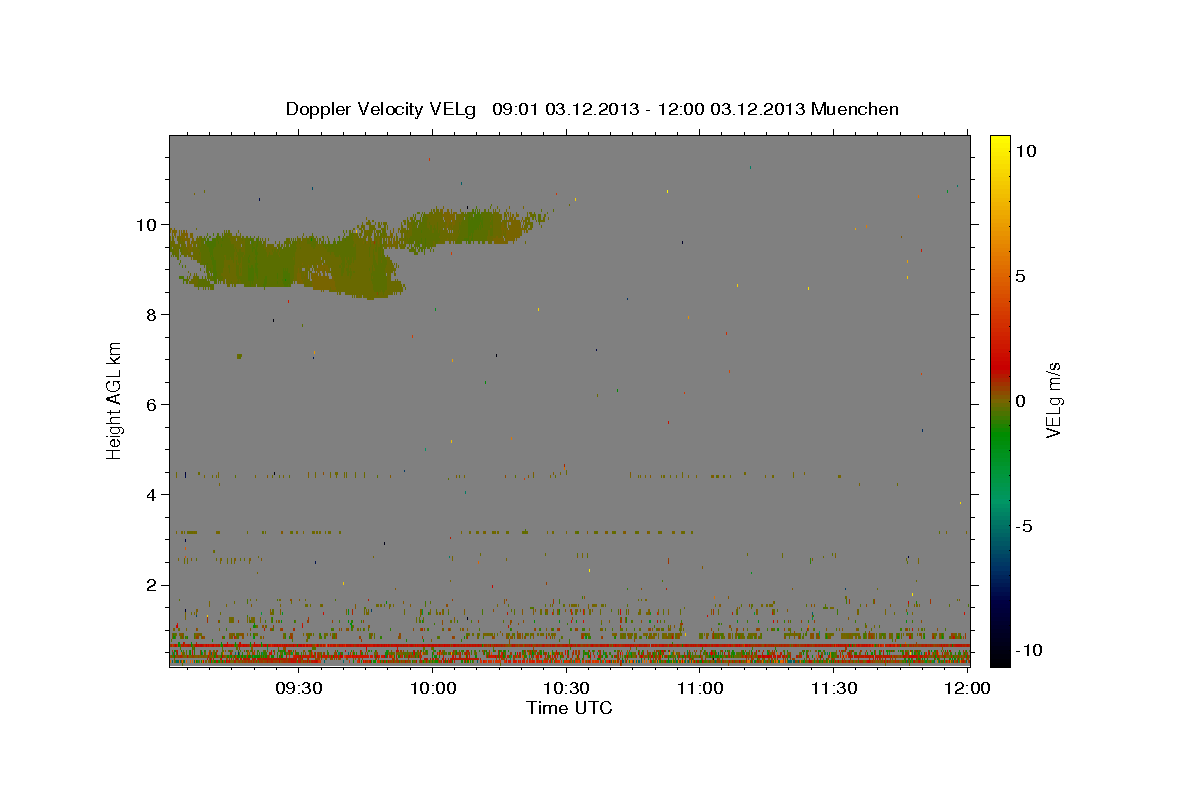The width and height of the screenshot is (1200, 800).
Task: Click the 09:30 time tick label
Action: [x=299, y=689]
